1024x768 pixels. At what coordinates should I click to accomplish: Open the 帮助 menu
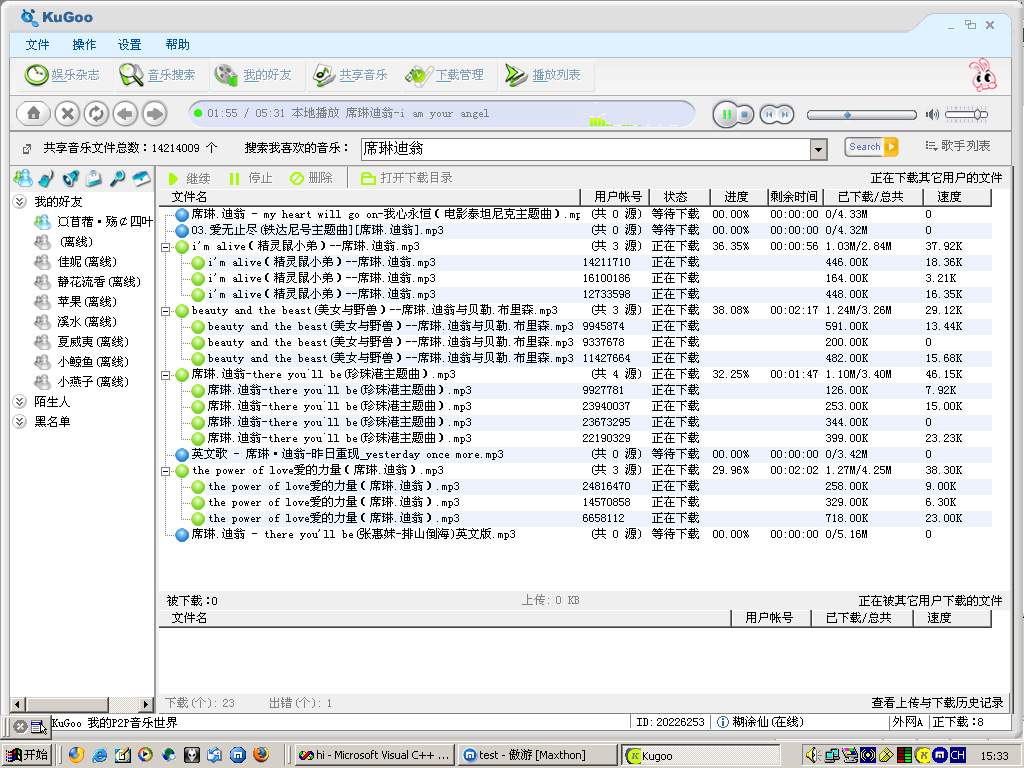click(x=177, y=44)
